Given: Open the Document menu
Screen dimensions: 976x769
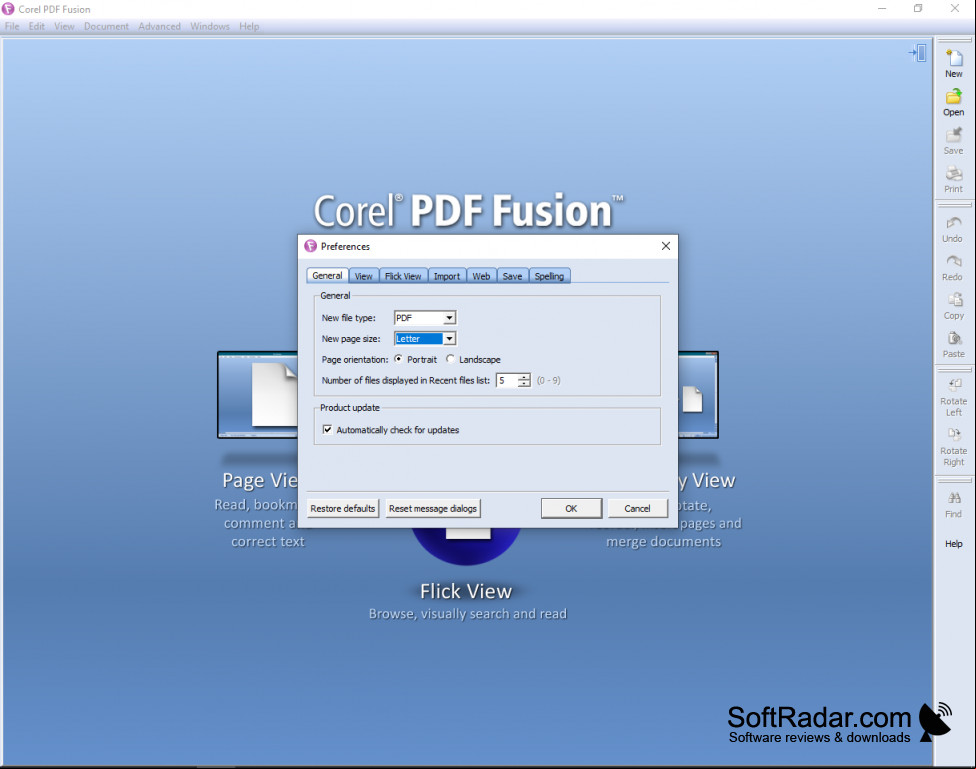Looking at the screenshot, I should (106, 26).
